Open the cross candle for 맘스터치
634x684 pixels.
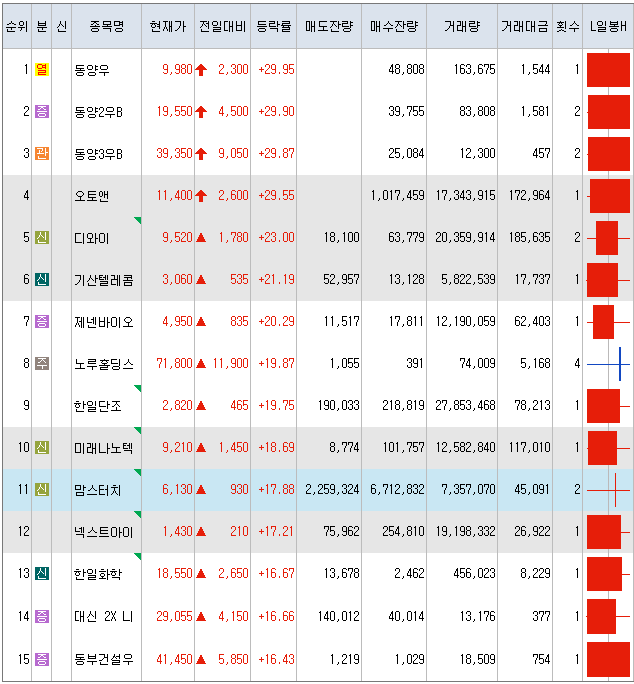[x=608, y=490]
